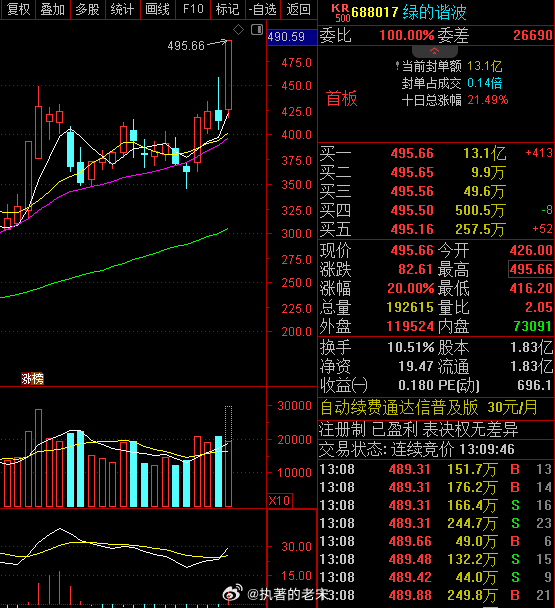The height and width of the screenshot is (608, 555).
Task: Click the 委差 26690 value
Action: coord(533,35)
